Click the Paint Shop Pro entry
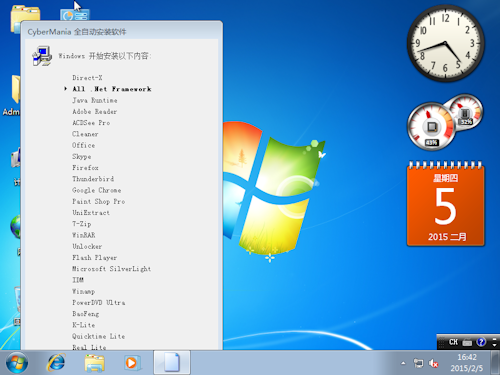The height and width of the screenshot is (375, 500). [99, 201]
